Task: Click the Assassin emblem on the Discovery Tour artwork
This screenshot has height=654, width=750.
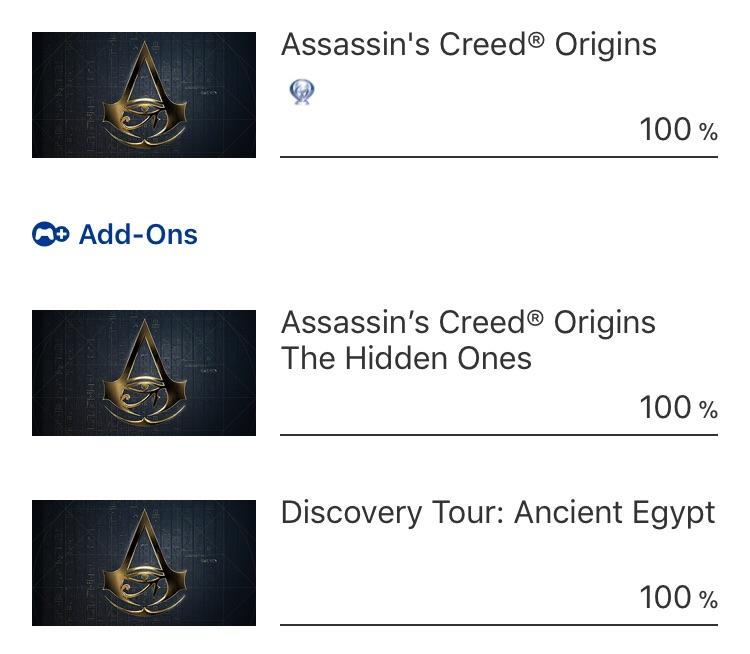Action: pyautogui.click(x=144, y=562)
